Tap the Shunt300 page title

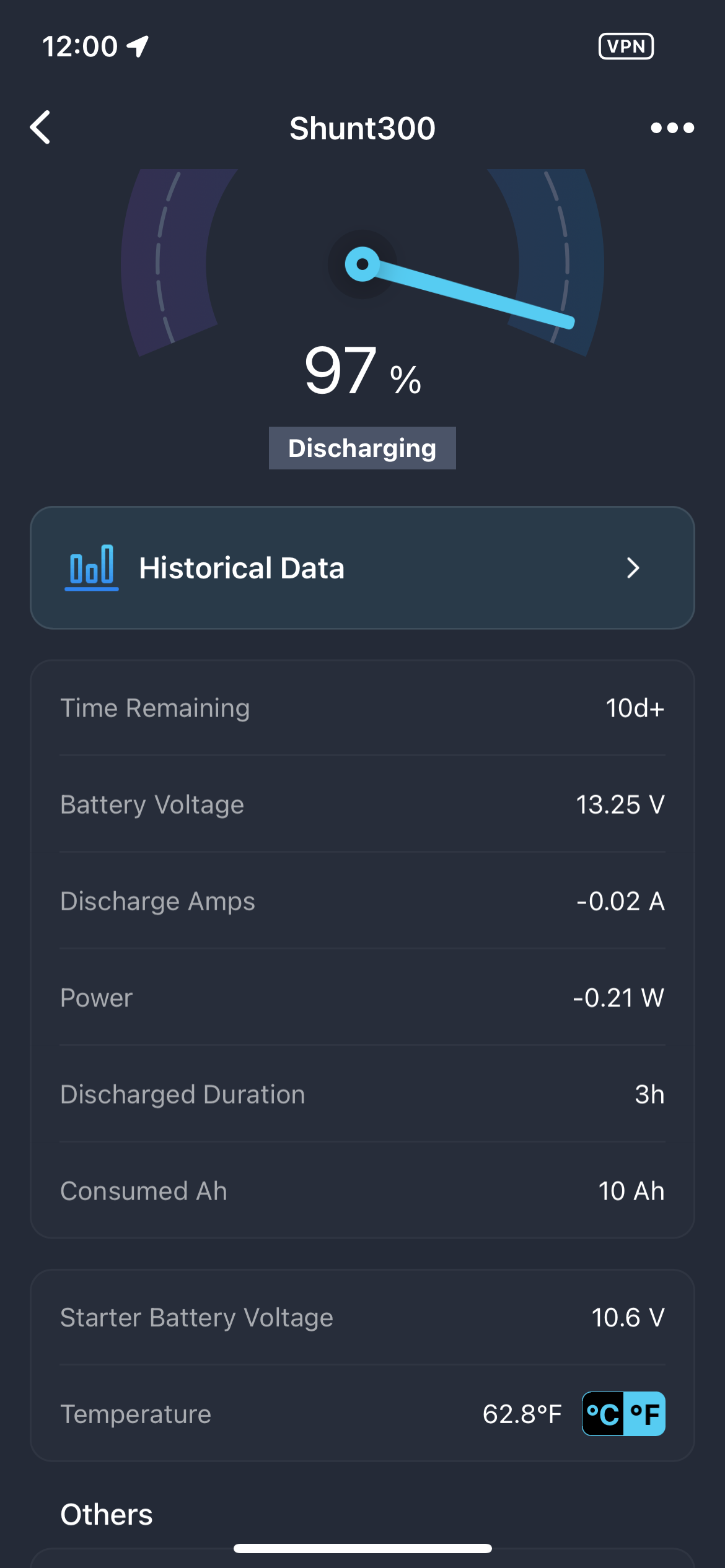point(362,128)
